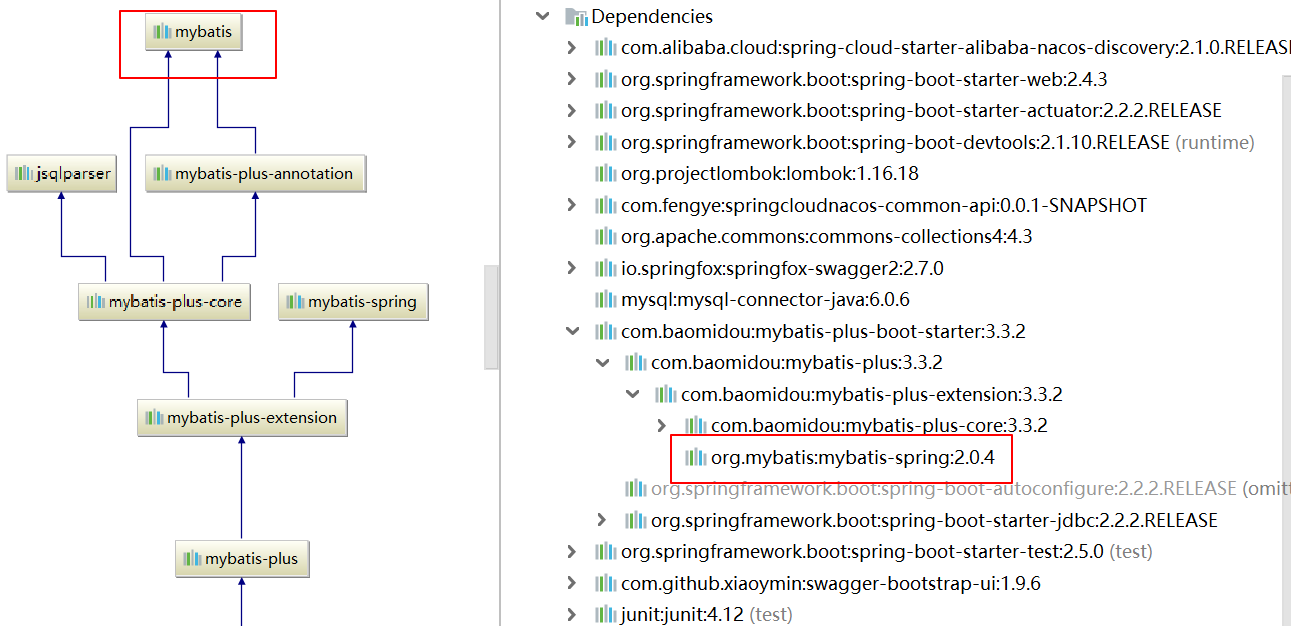The height and width of the screenshot is (626, 1291).
Task: Select spring-boot-starter-test:2.5.0 text
Action: (862, 552)
